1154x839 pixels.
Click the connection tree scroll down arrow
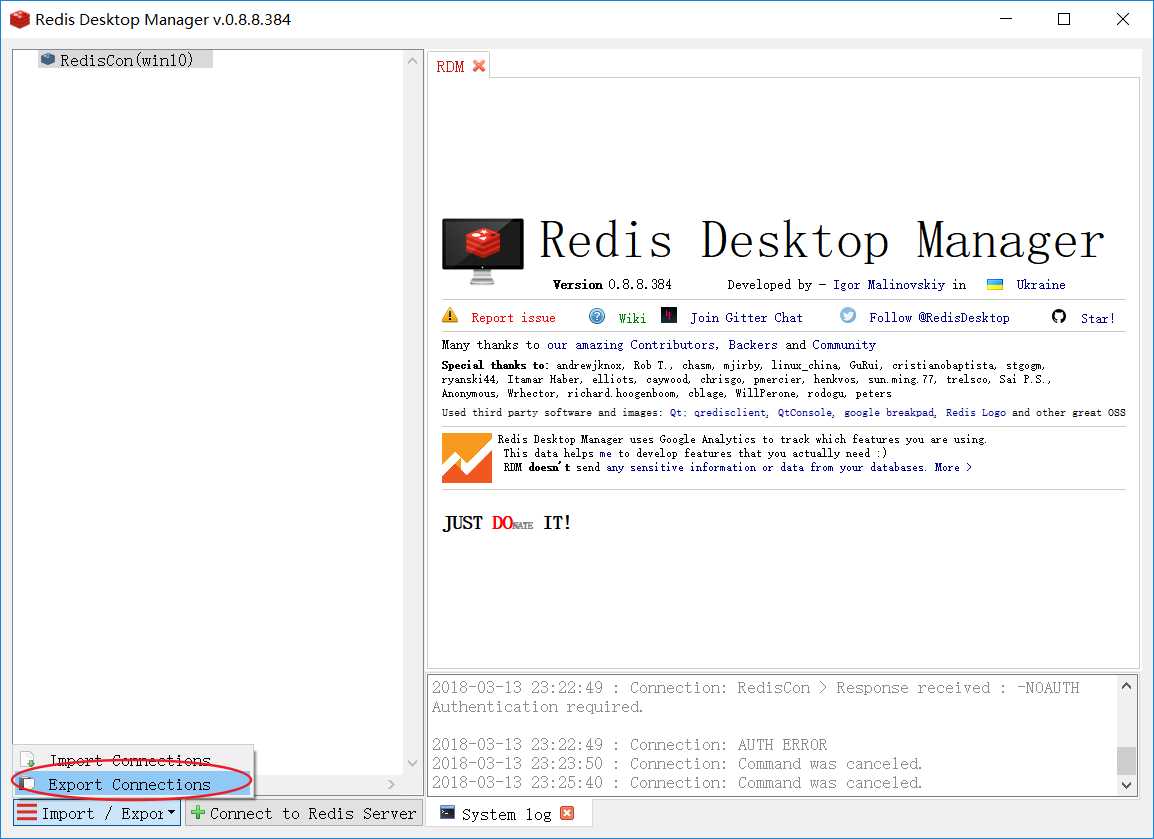[412, 763]
